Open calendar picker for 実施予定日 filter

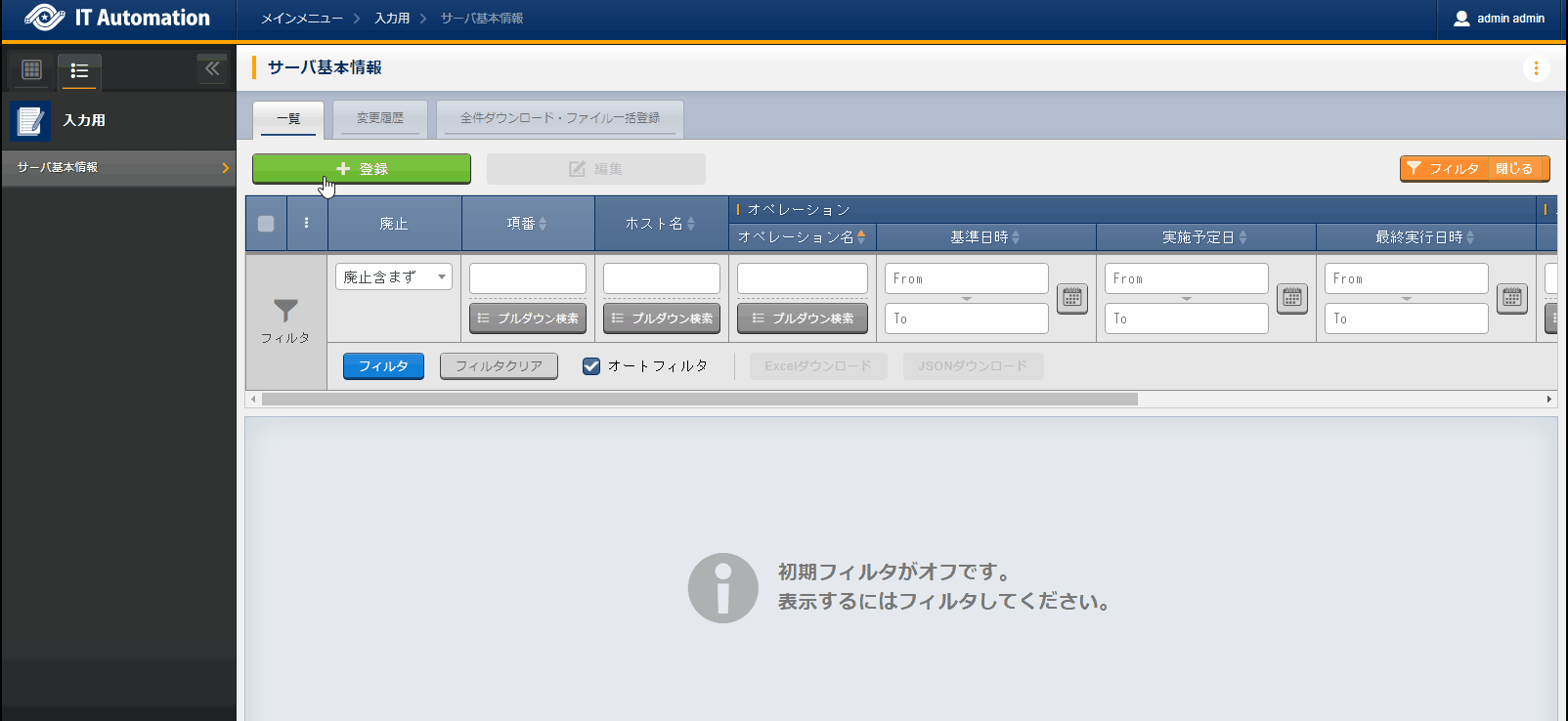coord(1292,298)
